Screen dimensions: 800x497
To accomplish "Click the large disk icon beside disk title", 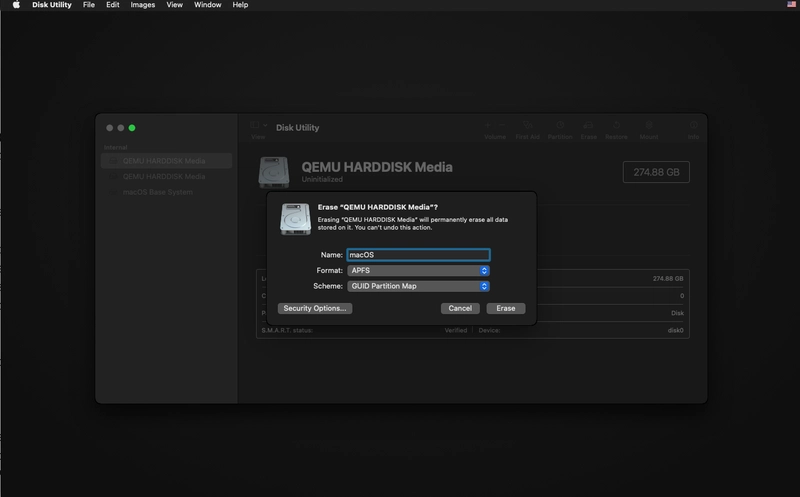I will (274, 172).
